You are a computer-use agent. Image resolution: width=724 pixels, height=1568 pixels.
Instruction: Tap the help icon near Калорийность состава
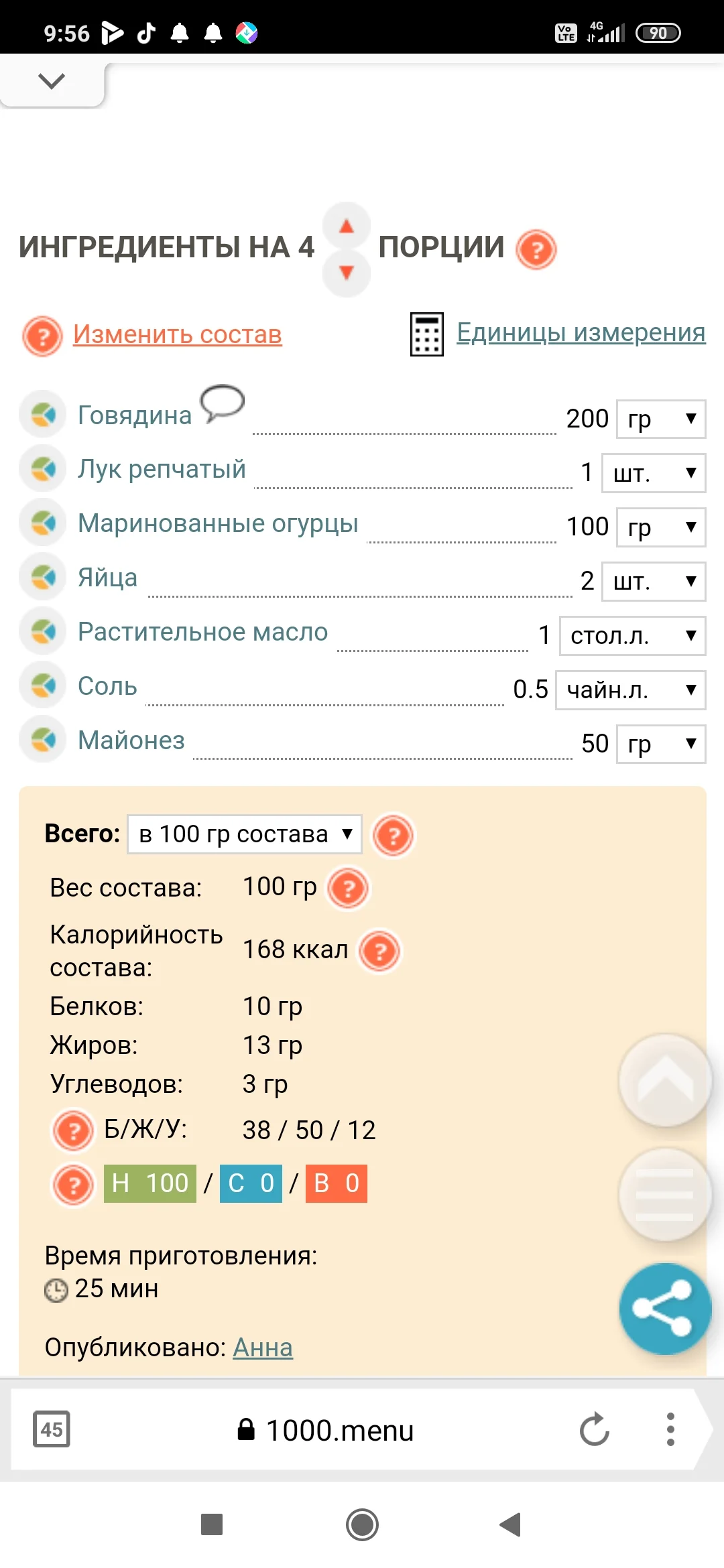click(x=380, y=949)
